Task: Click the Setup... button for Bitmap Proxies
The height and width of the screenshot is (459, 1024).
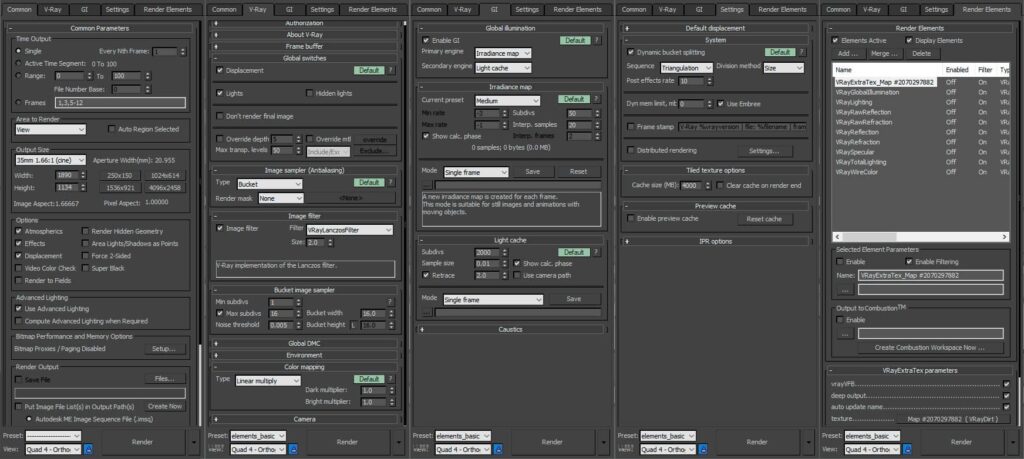Action: tap(165, 349)
